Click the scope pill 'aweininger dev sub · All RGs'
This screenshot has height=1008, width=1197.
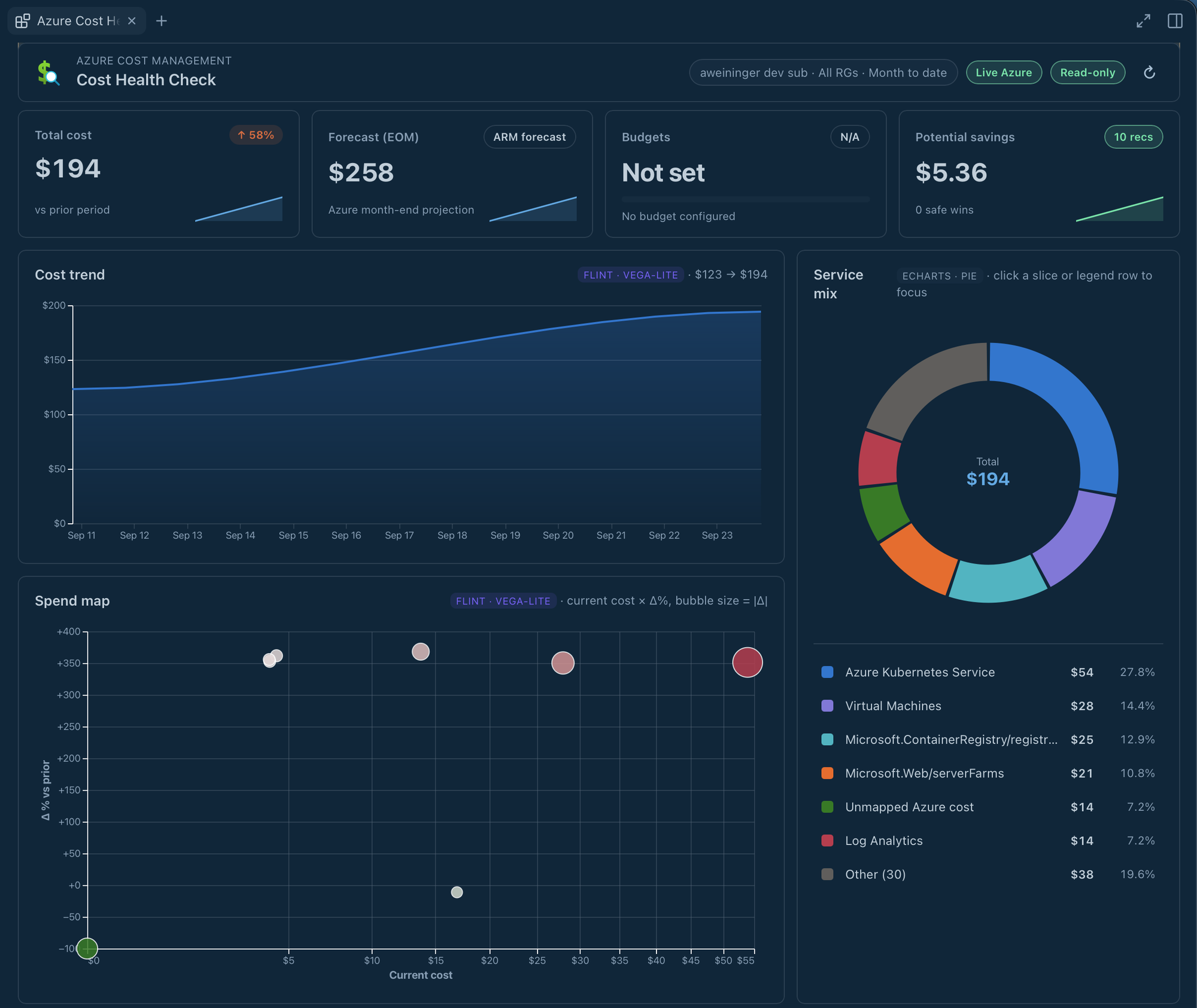pos(823,72)
